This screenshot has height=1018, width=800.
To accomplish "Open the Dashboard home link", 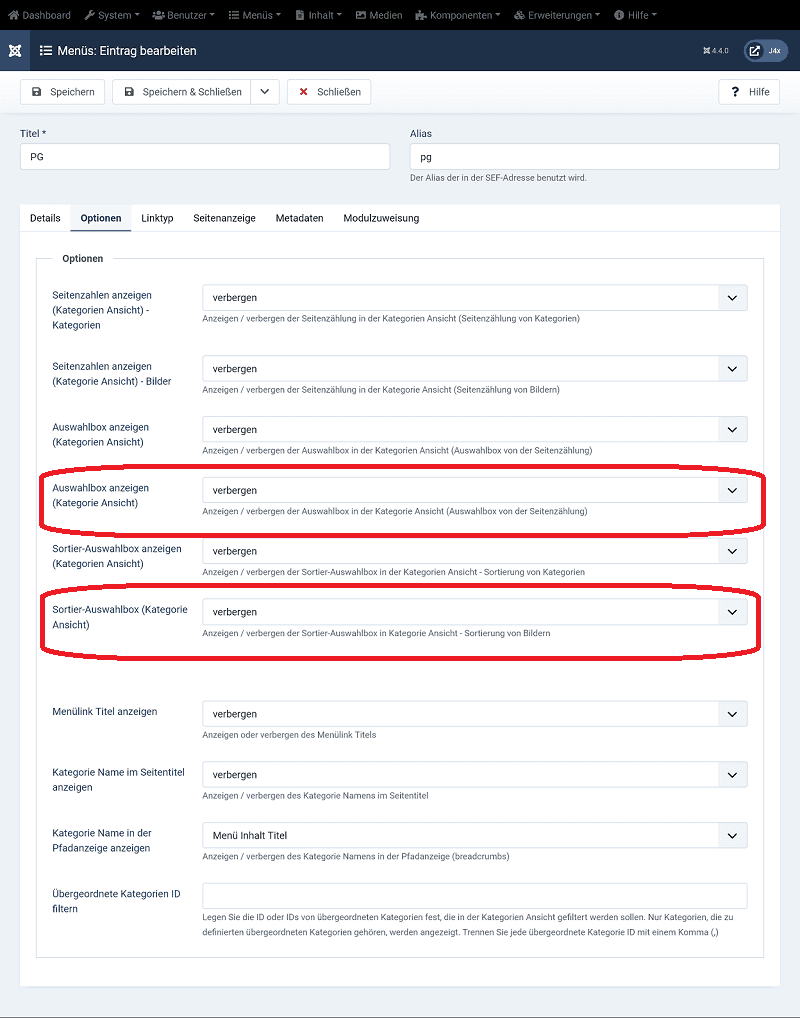I will 40,15.
